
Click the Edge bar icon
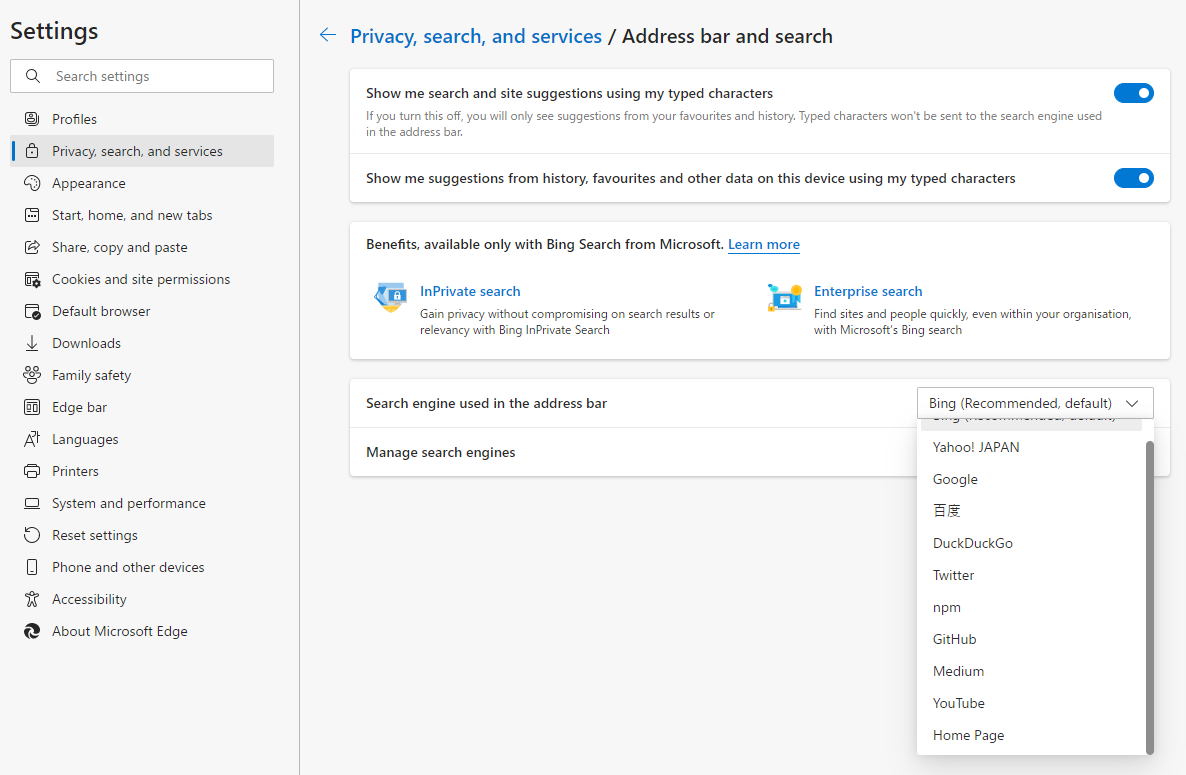coord(32,408)
